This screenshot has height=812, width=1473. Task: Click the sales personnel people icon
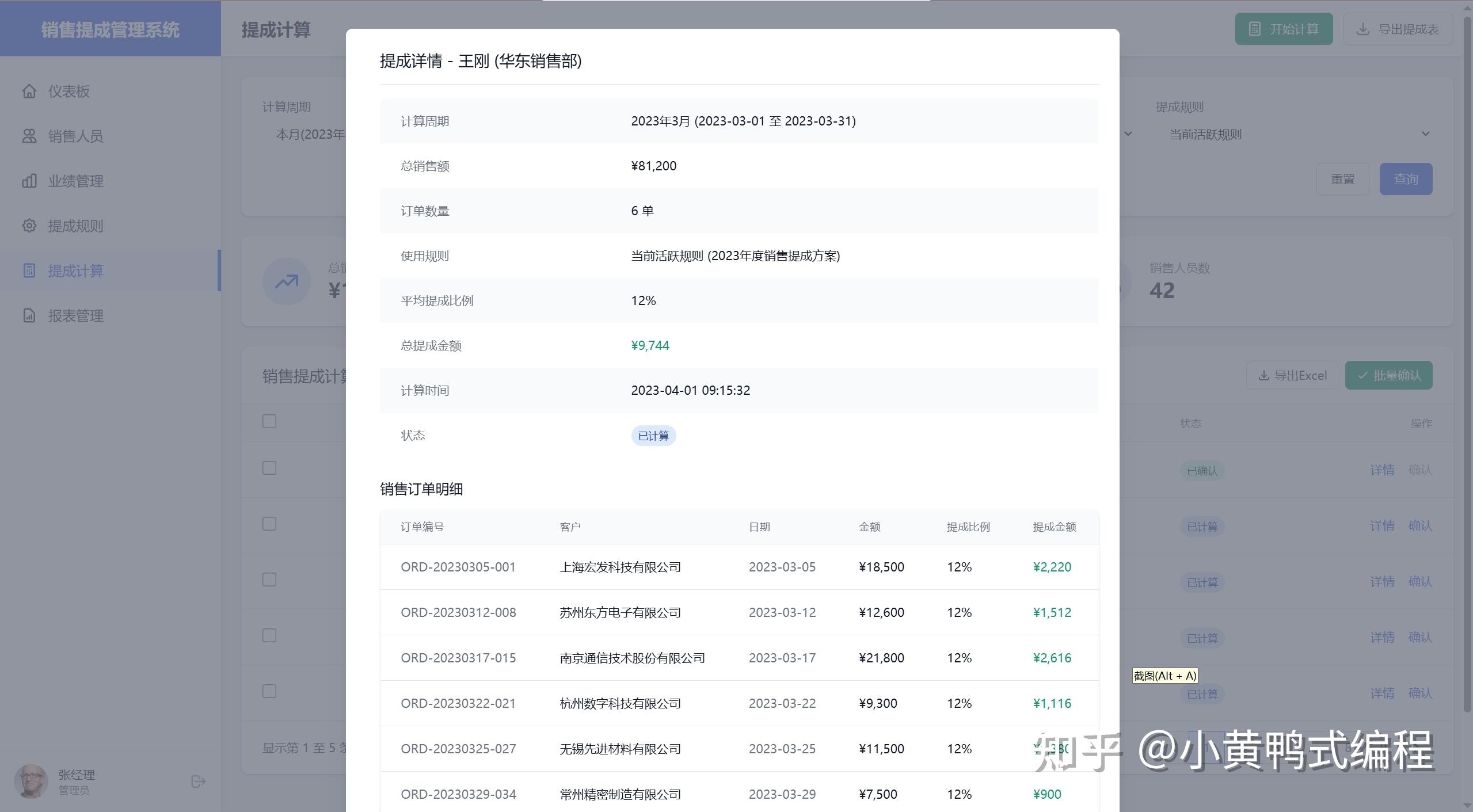(x=29, y=136)
